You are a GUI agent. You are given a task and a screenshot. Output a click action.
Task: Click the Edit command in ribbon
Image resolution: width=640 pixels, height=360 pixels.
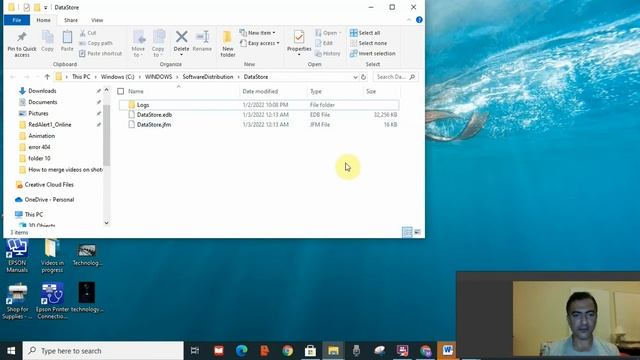[324, 43]
